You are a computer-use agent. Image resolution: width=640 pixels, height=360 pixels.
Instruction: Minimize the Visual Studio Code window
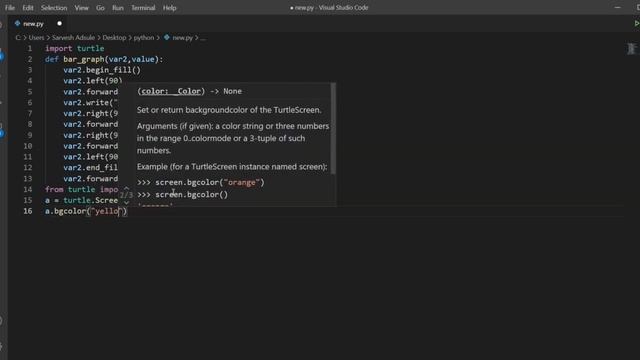tap(618, 7)
